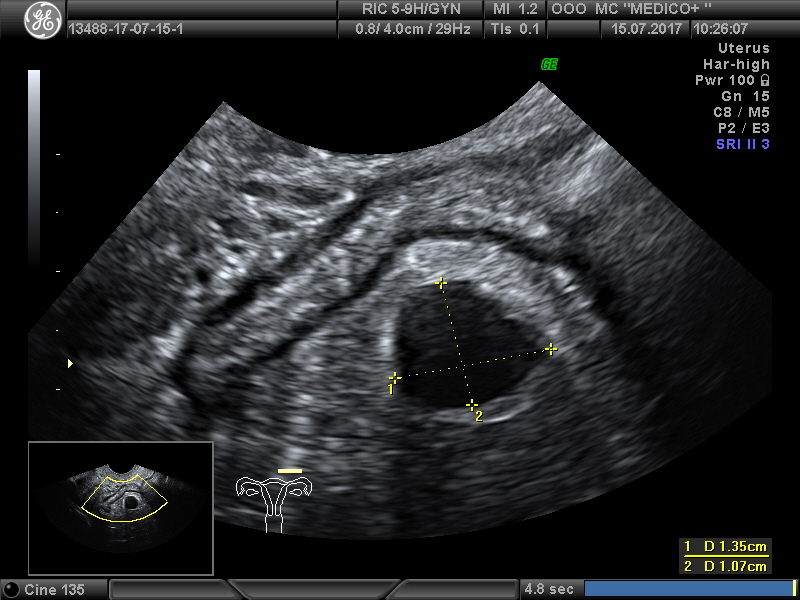This screenshot has width=800, height=600.
Task: Click the grayscale map bar
Action: [34, 167]
